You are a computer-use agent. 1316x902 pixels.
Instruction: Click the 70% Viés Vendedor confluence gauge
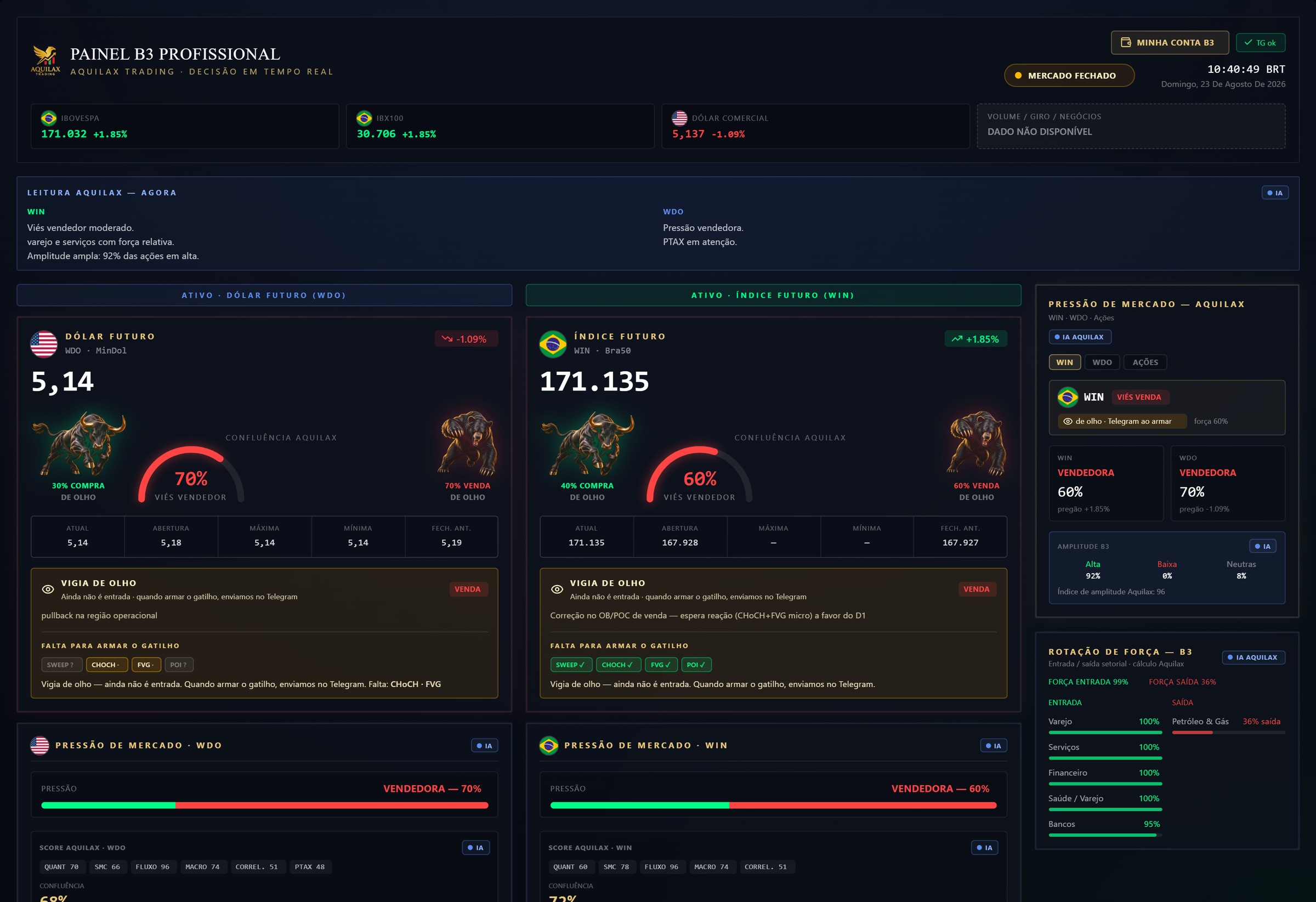tap(191, 474)
